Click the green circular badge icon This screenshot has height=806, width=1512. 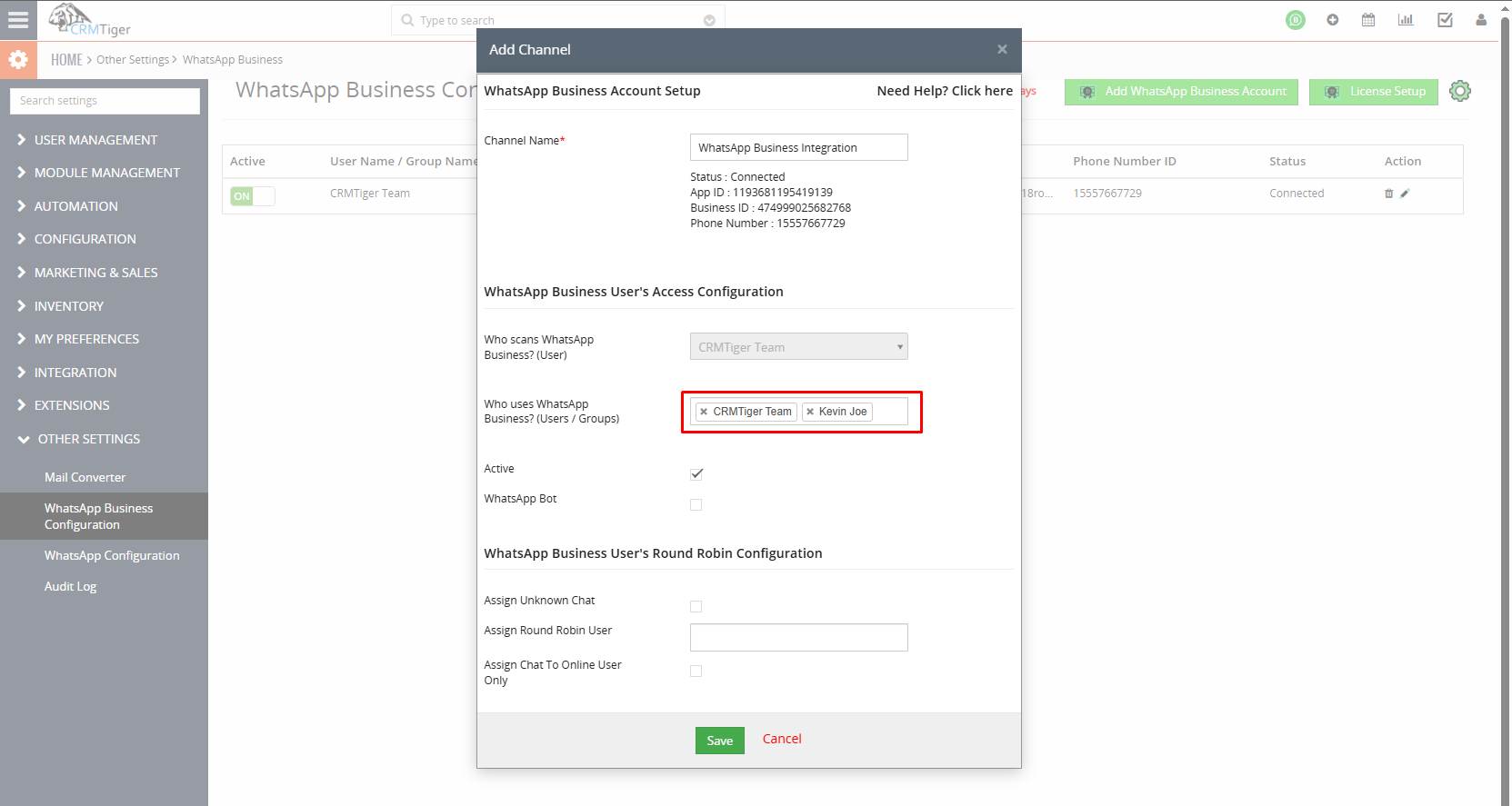[x=1296, y=20]
